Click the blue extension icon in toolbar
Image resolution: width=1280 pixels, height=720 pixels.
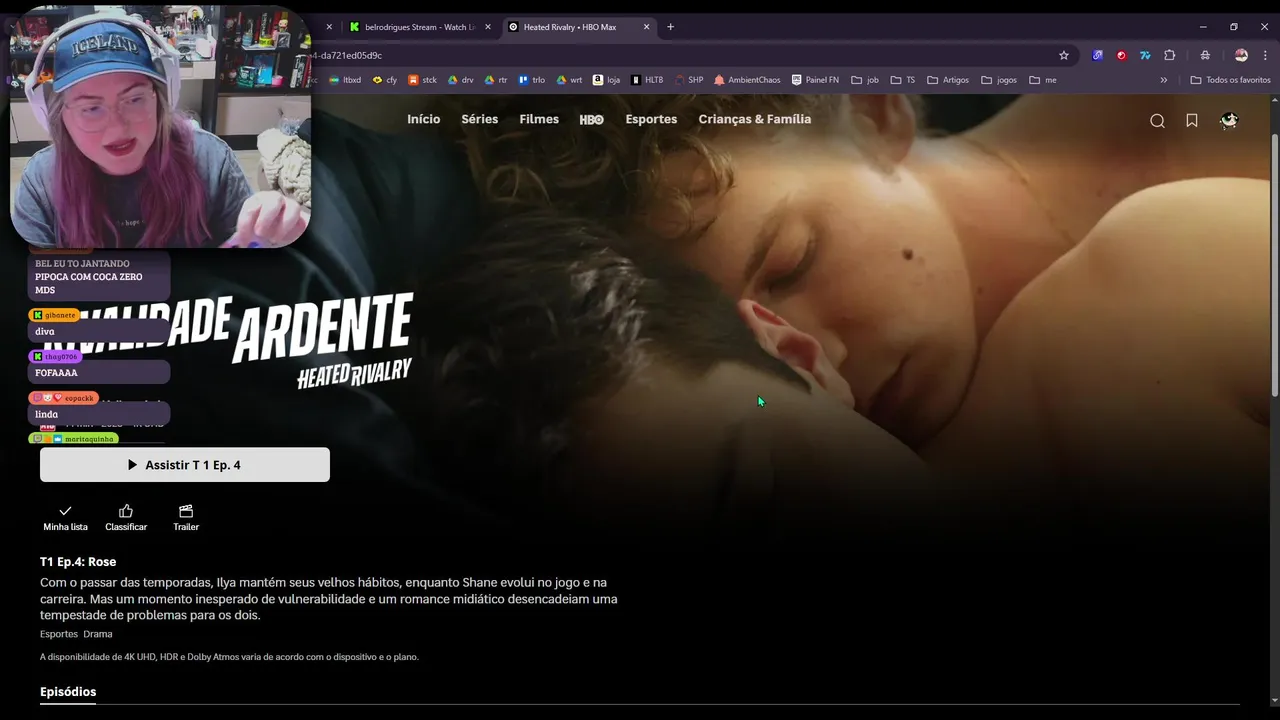[1097, 55]
